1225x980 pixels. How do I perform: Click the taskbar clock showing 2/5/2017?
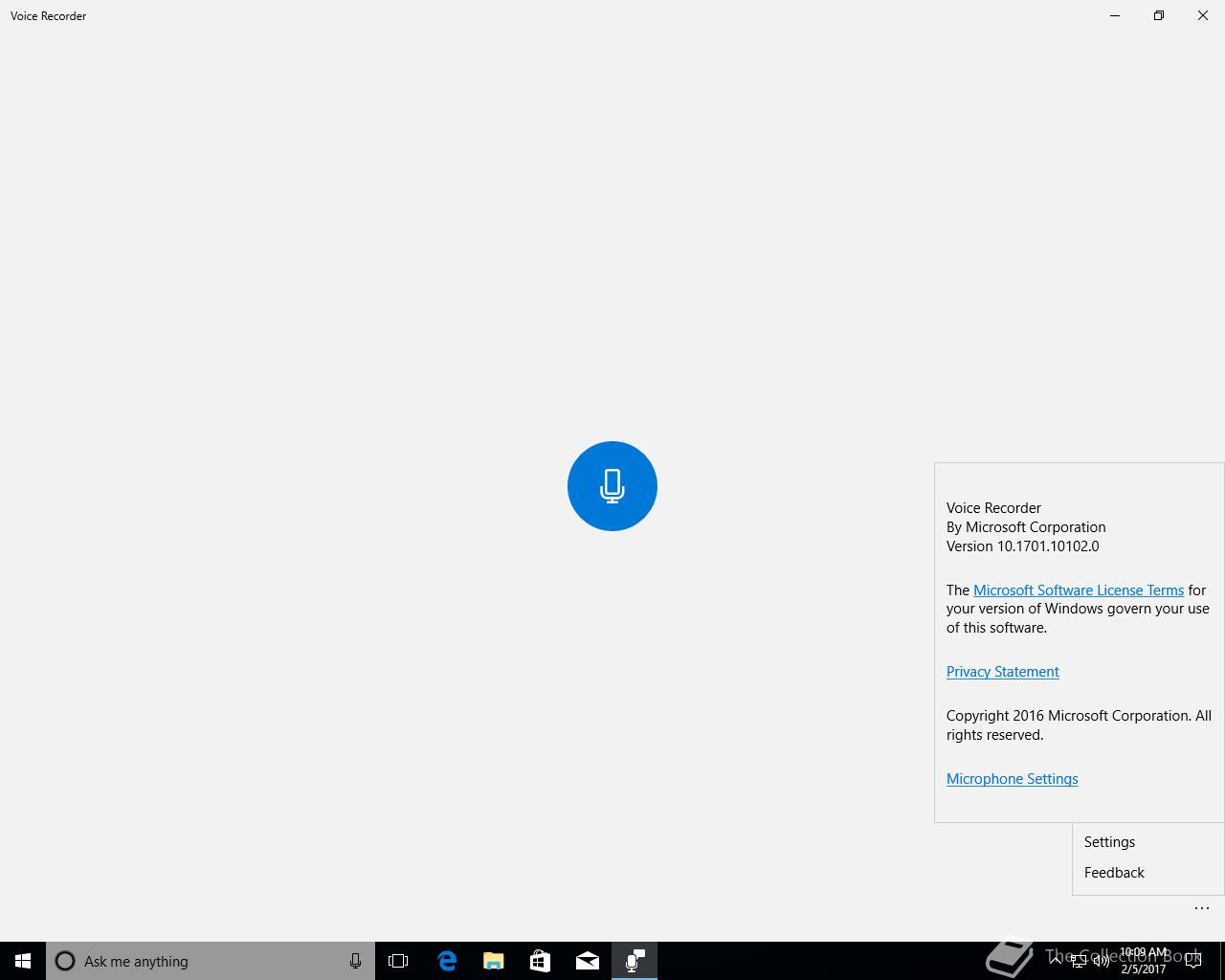point(1144,961)
